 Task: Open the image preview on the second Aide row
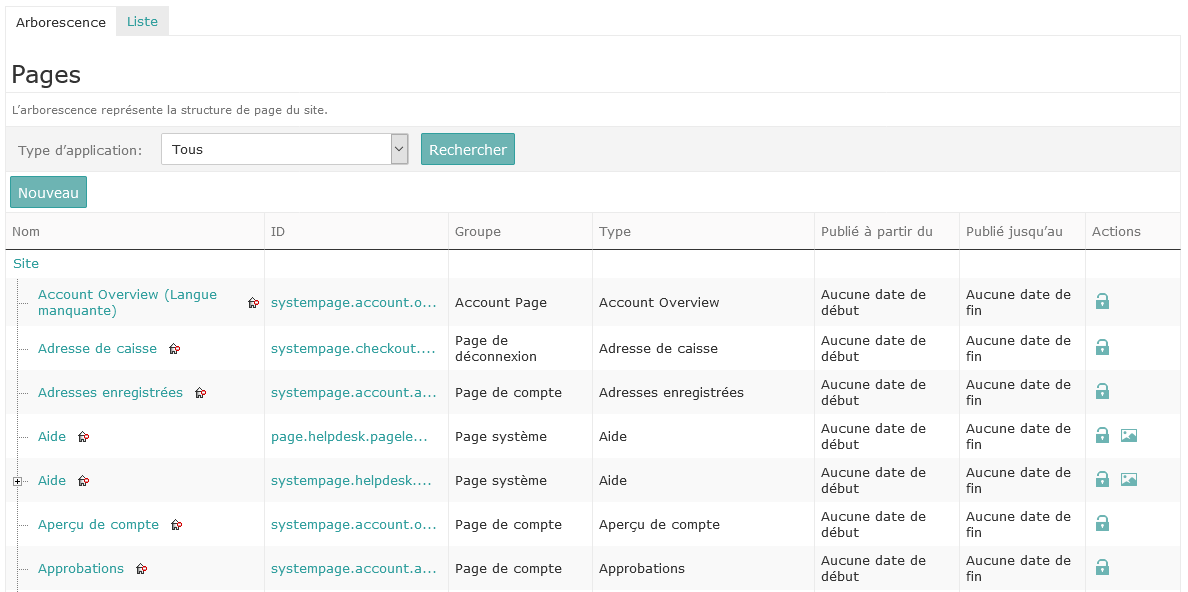pos(1129,479)
